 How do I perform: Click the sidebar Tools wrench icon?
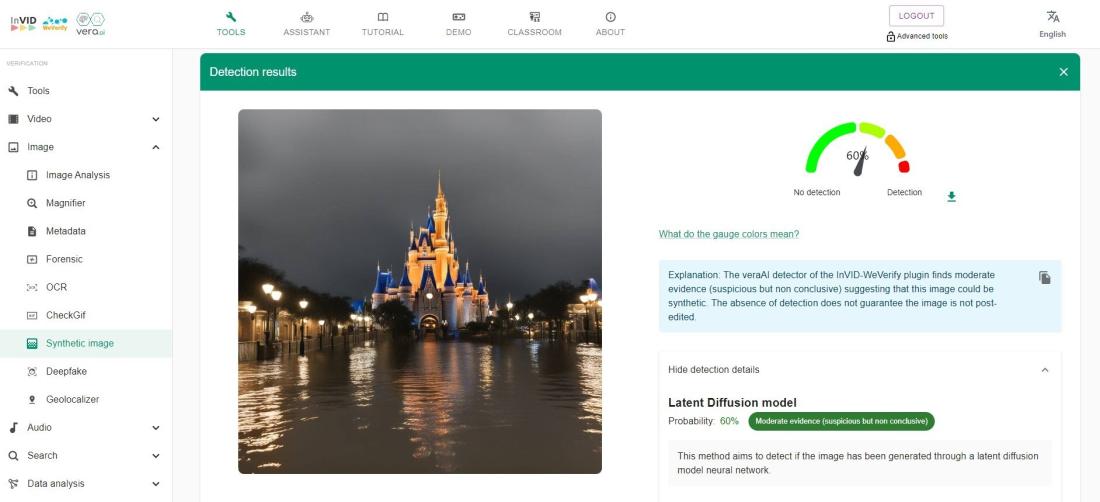coord(13,91)
